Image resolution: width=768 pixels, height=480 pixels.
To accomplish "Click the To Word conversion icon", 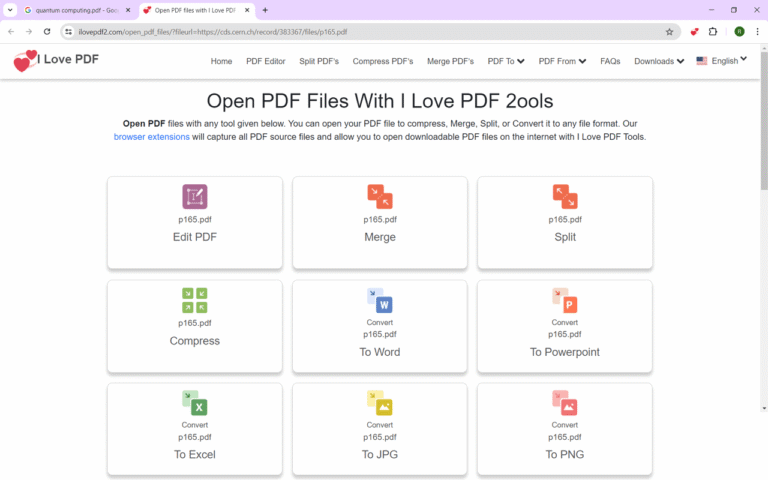I will 380,300.
